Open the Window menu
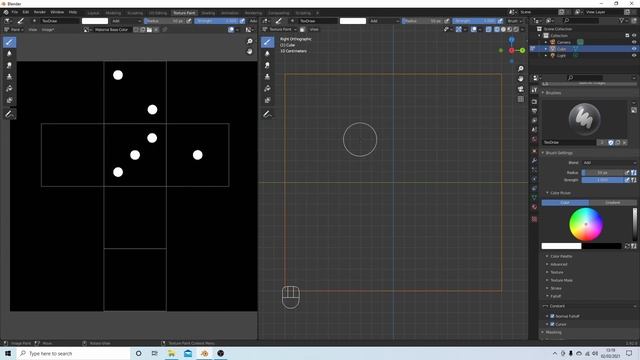 [57, 12]
